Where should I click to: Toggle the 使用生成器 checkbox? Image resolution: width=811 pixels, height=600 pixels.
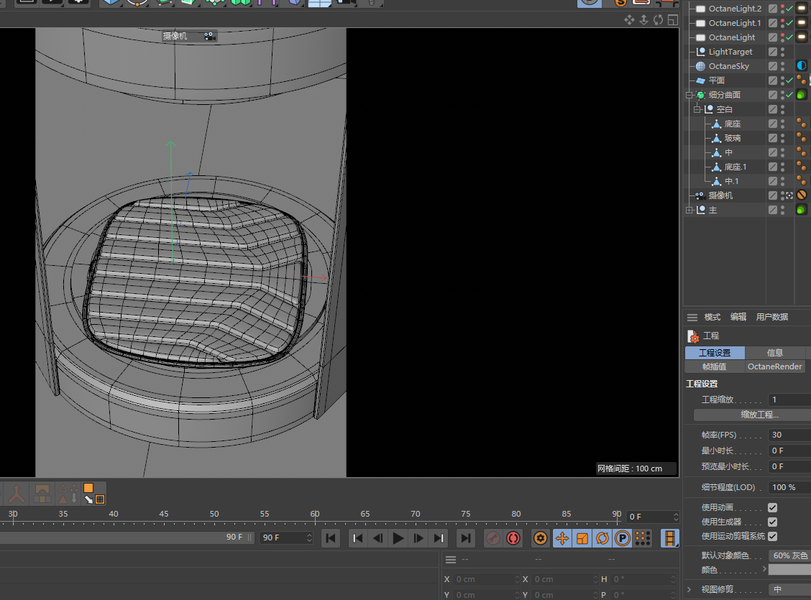pos(772,522)
